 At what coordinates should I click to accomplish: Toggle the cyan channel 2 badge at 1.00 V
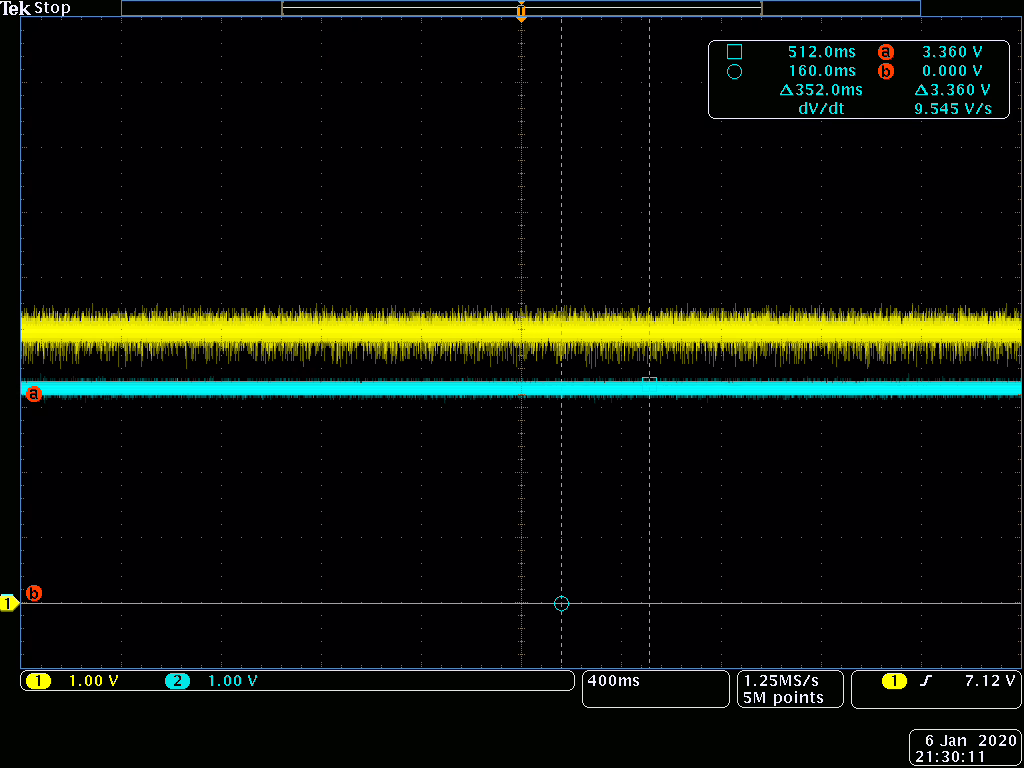tap(178, 681)
